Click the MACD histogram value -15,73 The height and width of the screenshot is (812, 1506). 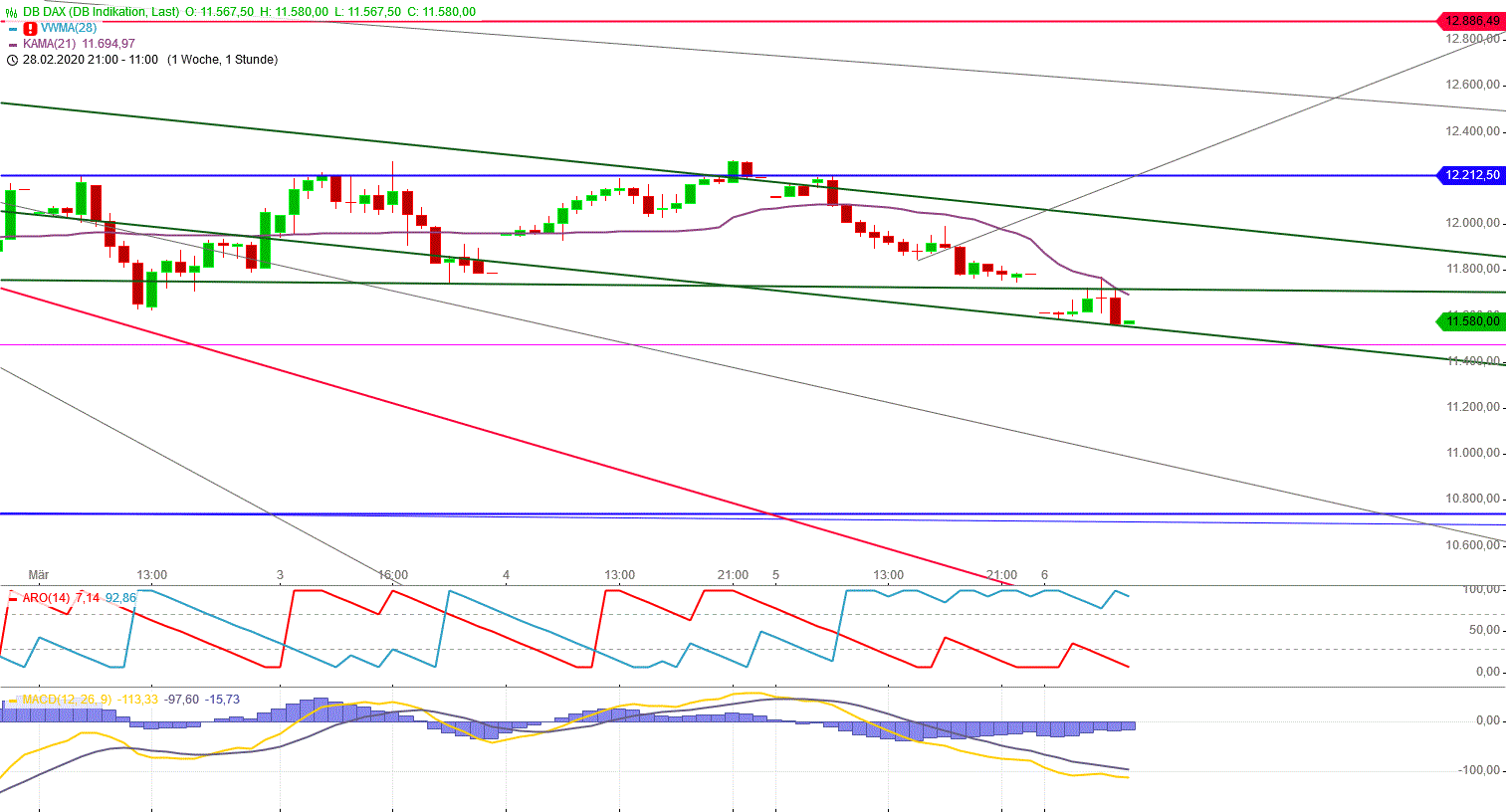coord(222,700)
